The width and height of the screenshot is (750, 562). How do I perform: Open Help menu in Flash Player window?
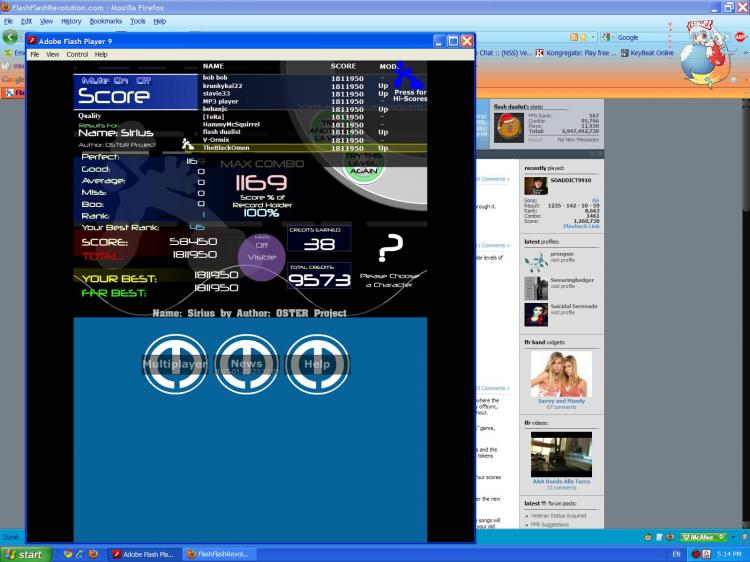coord(101,55)
